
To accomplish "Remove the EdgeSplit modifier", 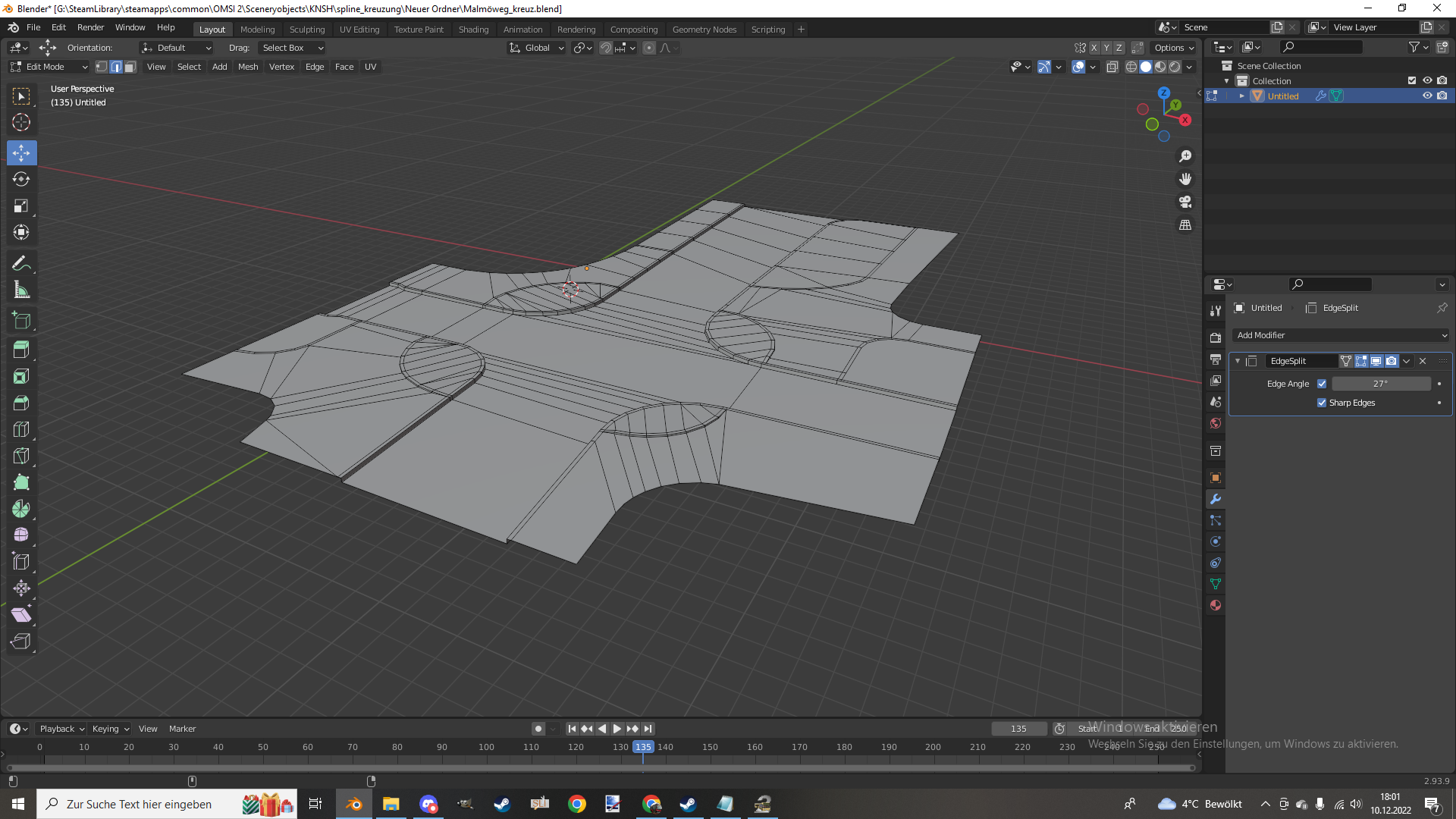I will 1423,361.
